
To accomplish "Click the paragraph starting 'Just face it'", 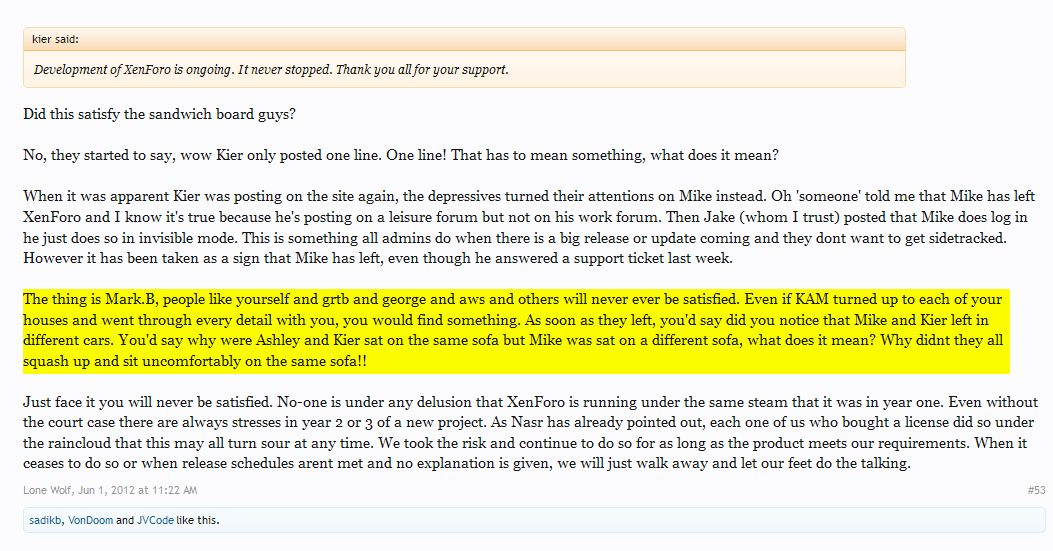I will [530, 433].
